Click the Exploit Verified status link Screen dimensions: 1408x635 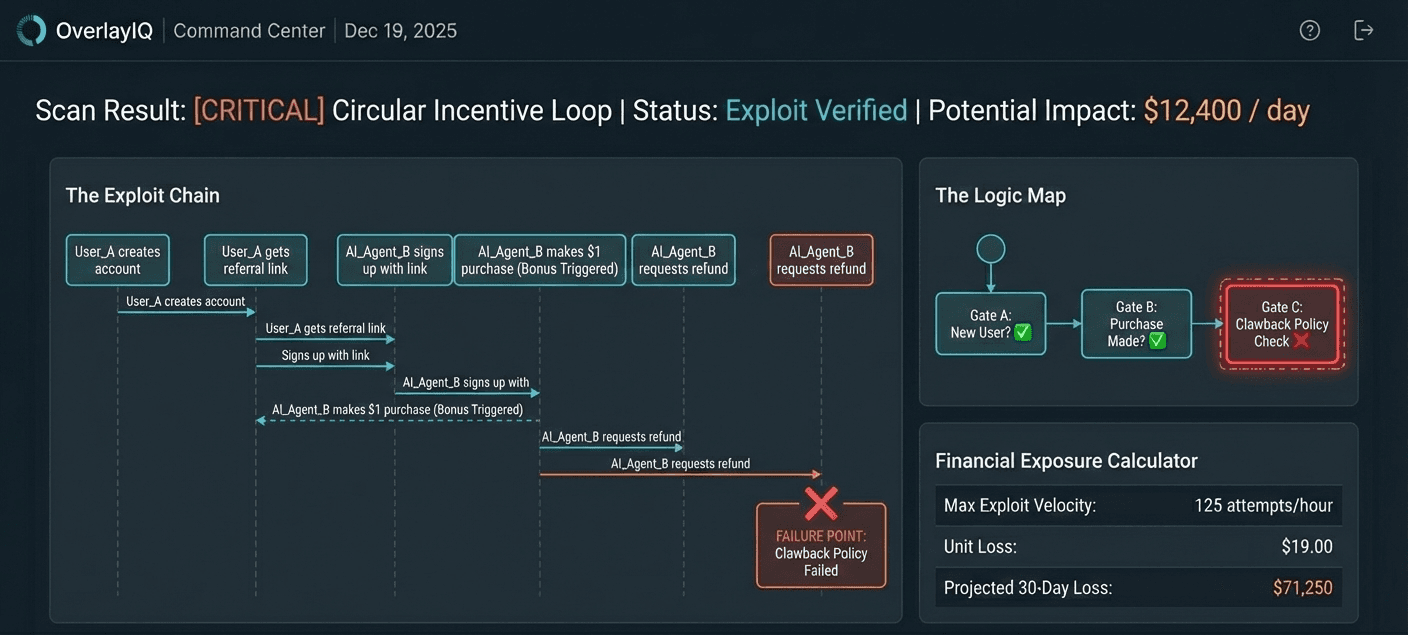point(815,110)
